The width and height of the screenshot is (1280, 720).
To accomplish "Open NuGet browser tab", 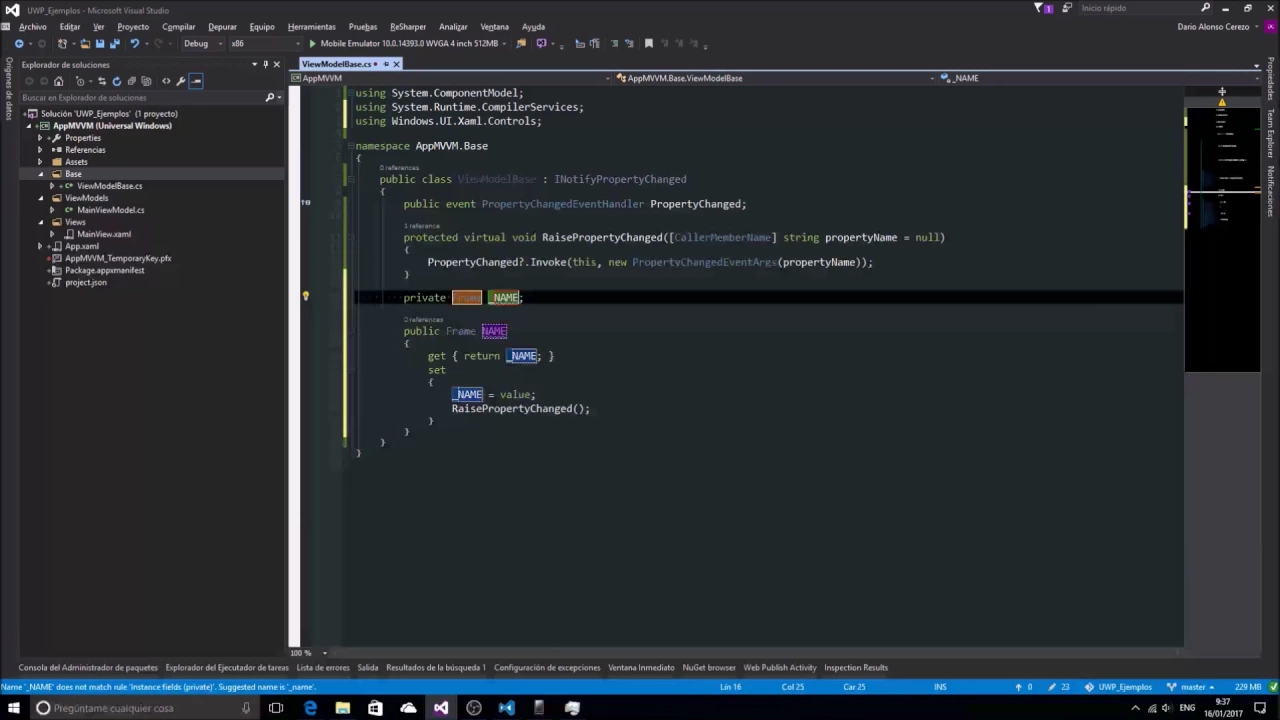I will pyautogui.click(x=709, y=668).
